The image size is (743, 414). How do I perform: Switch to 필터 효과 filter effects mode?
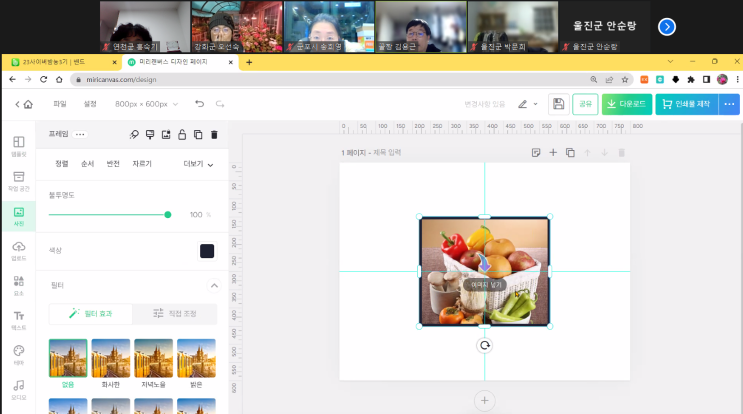pos(90,314)
